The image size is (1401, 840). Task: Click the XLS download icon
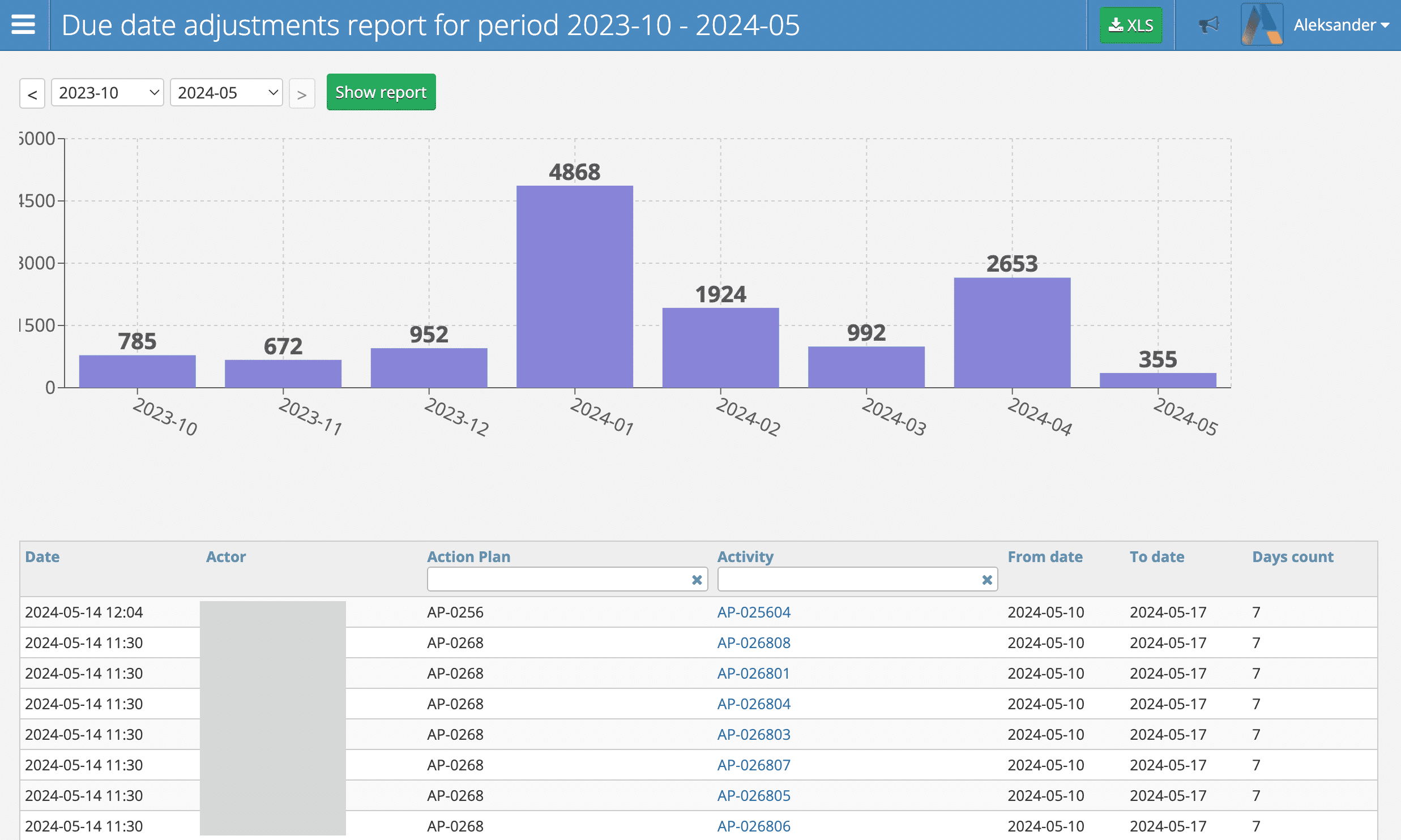point(1127,24)
